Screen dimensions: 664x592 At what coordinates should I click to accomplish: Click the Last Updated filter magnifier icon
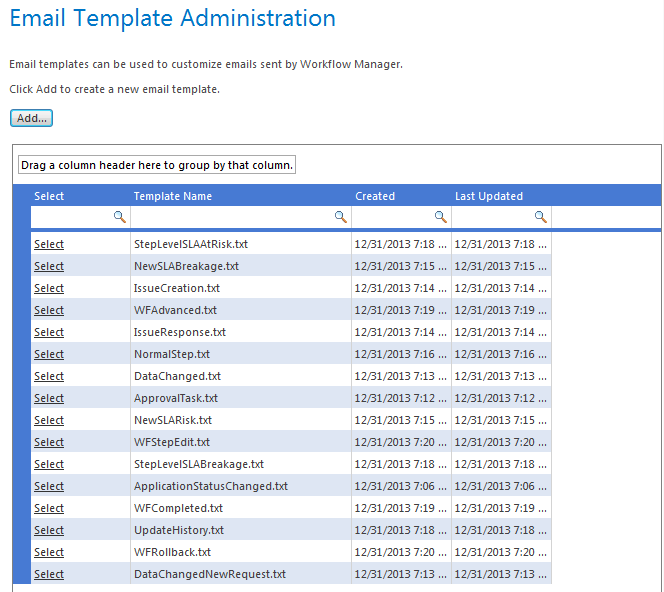point(541,217)
